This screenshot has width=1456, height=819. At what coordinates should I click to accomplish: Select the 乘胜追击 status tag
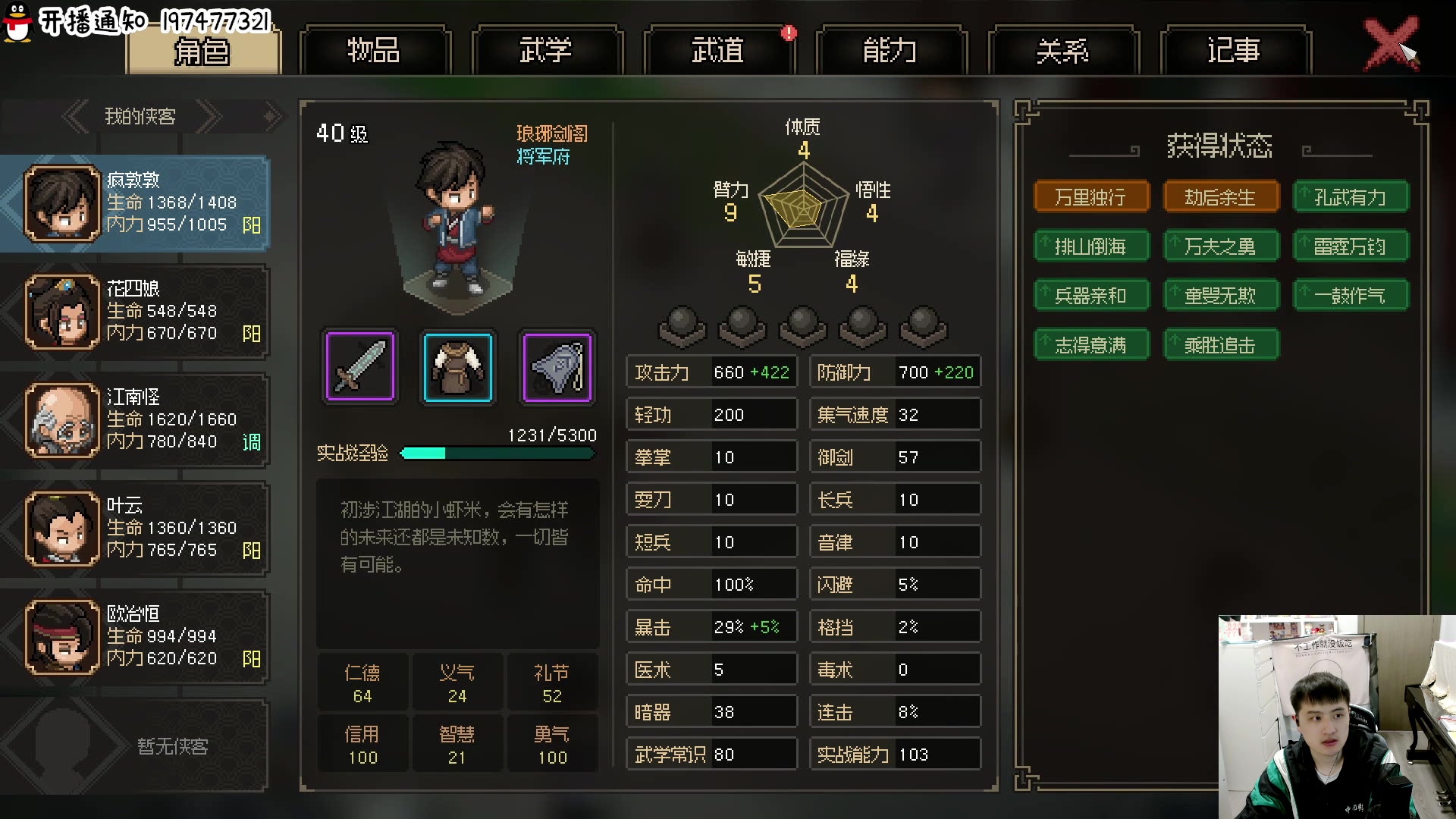(x=1221, y=345)
